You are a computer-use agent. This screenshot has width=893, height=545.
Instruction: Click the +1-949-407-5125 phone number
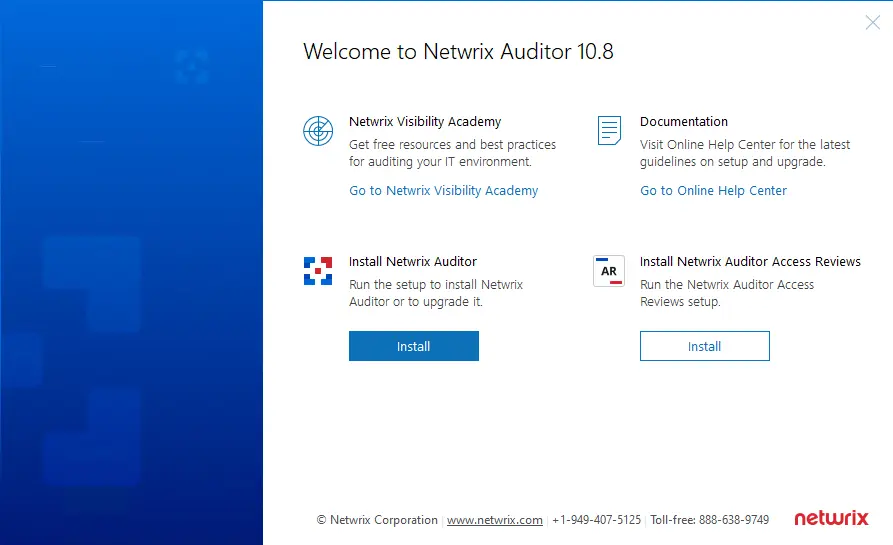pyautogui.click(x=596, y=520)
